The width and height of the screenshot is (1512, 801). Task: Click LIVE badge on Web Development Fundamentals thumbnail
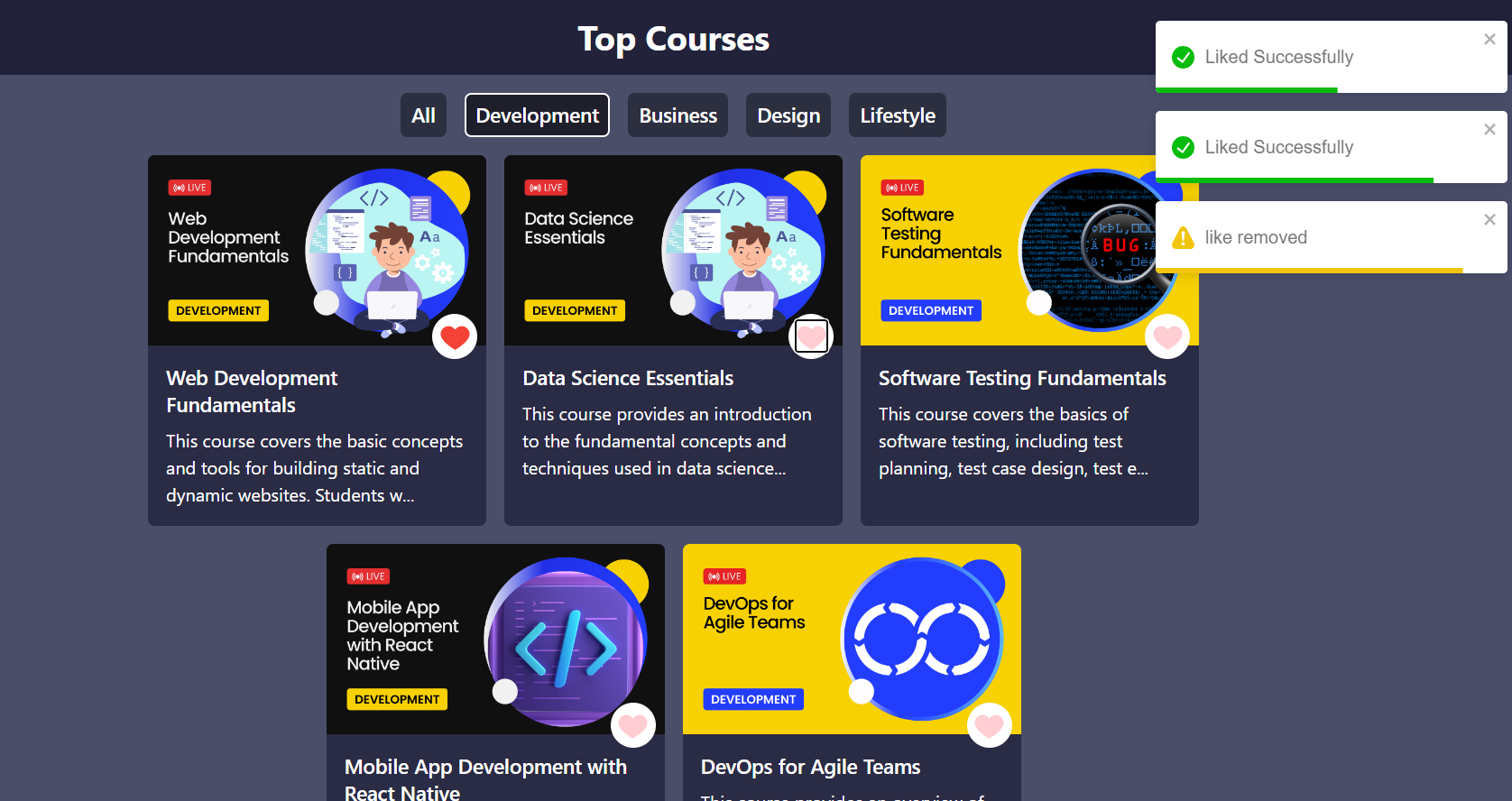click(189, 188)
